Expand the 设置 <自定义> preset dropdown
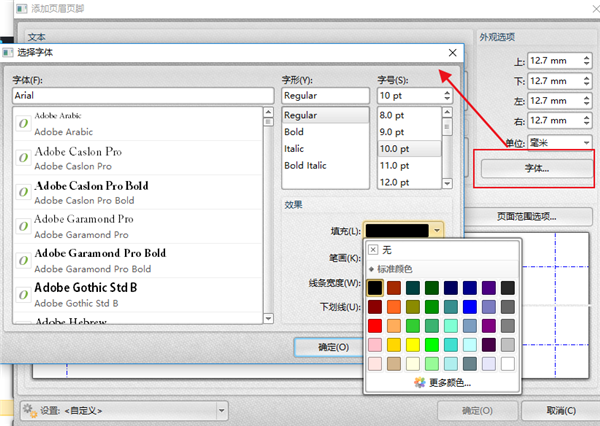Image resolution: width=600 pixels, height=426 pixels. click(x=221, y=411)
